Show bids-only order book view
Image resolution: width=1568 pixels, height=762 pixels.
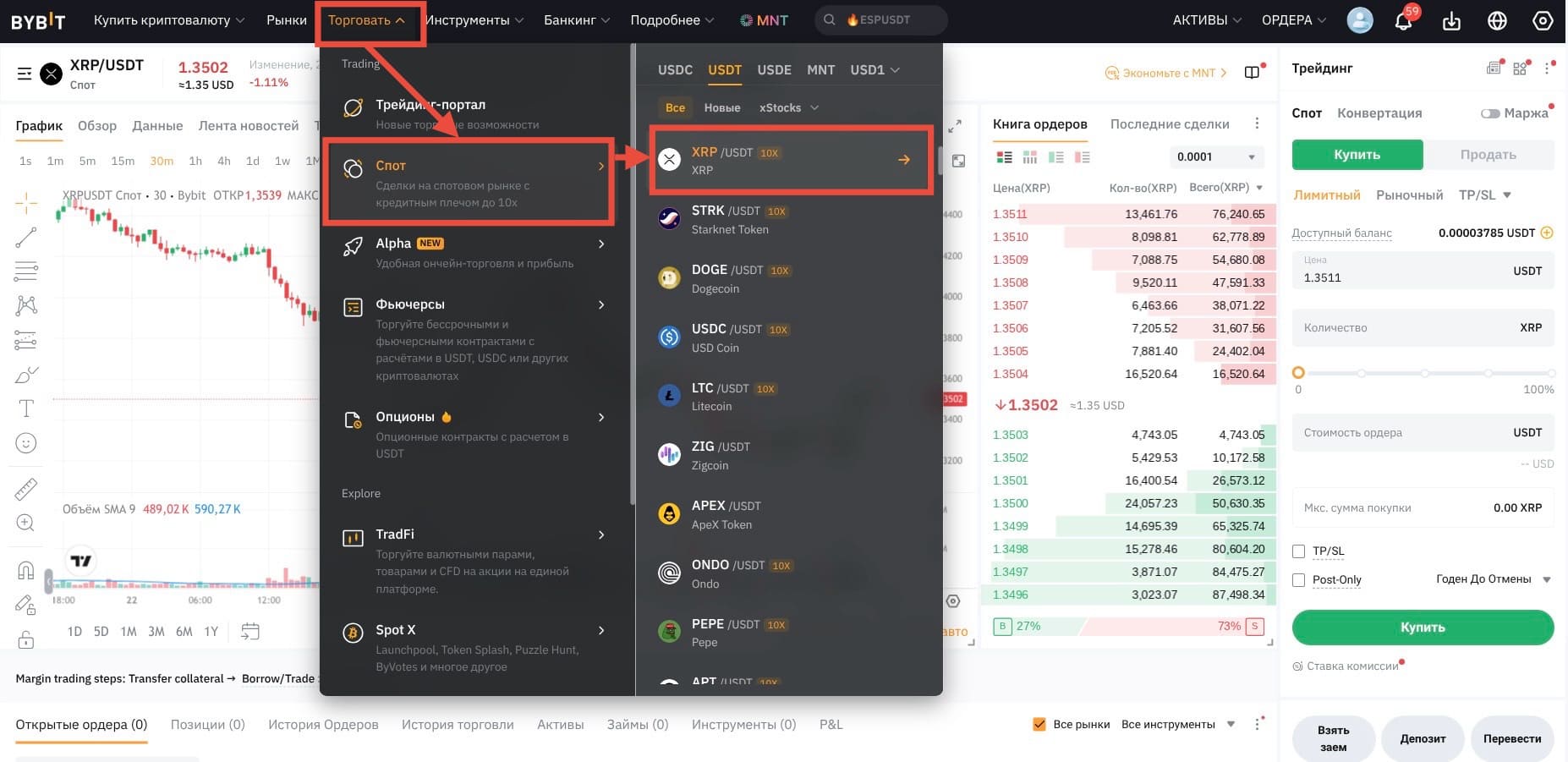pyautogui.click(x=1055, y=156)
